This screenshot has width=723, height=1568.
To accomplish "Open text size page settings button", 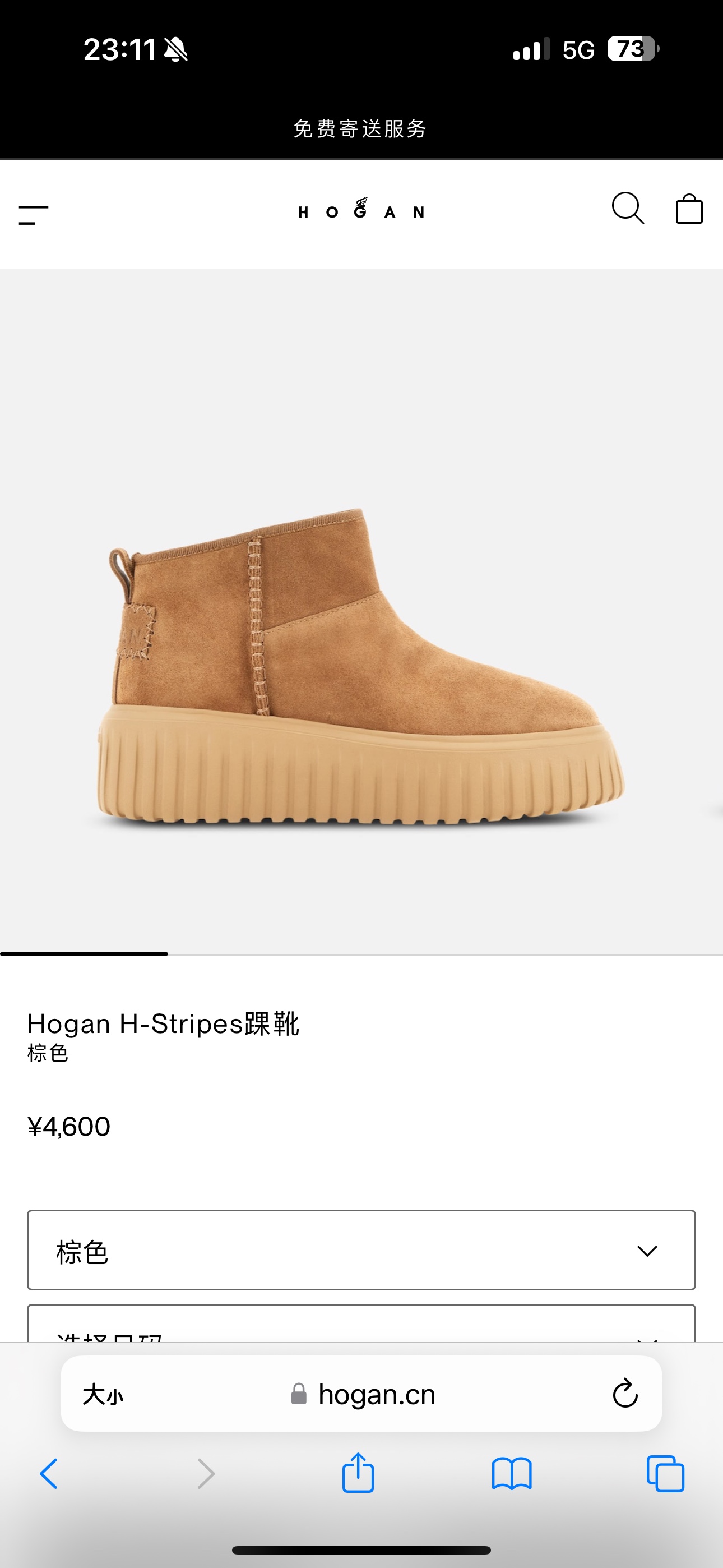I will click(103, 1394).
